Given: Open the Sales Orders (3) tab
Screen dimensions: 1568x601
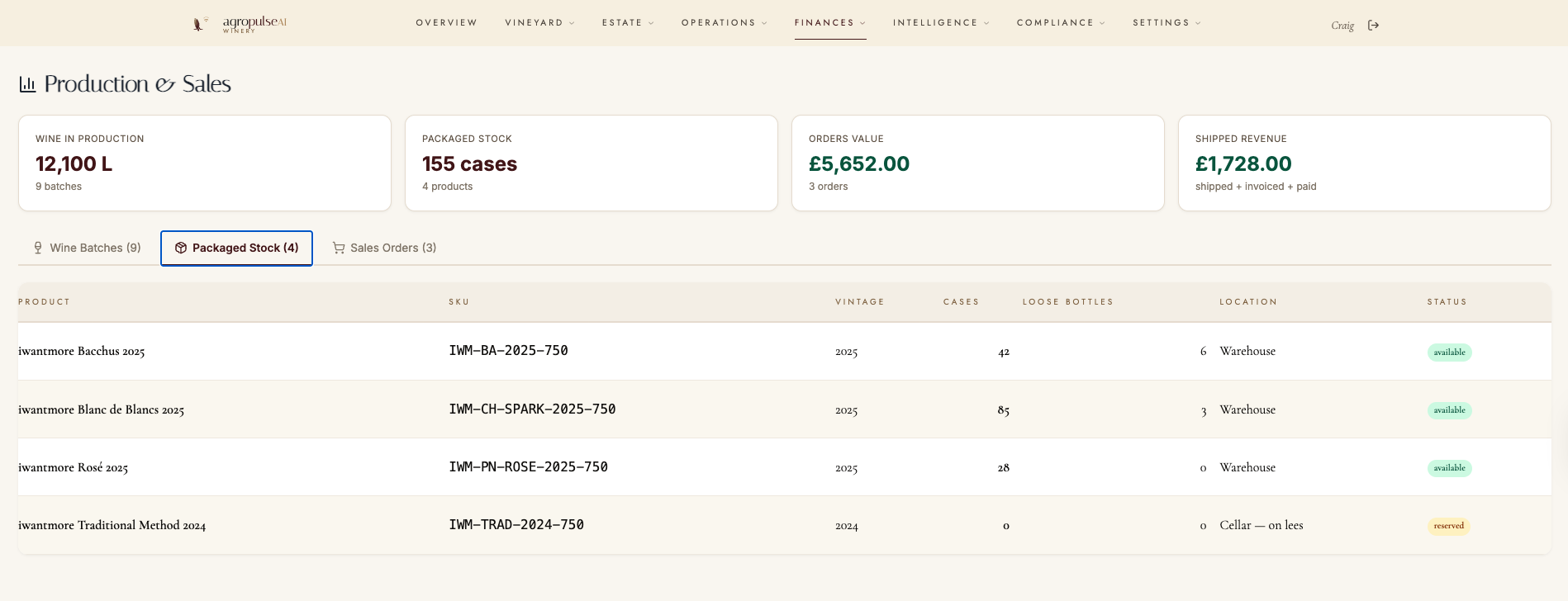Looking at the screenshot, I should coord(384,248).
